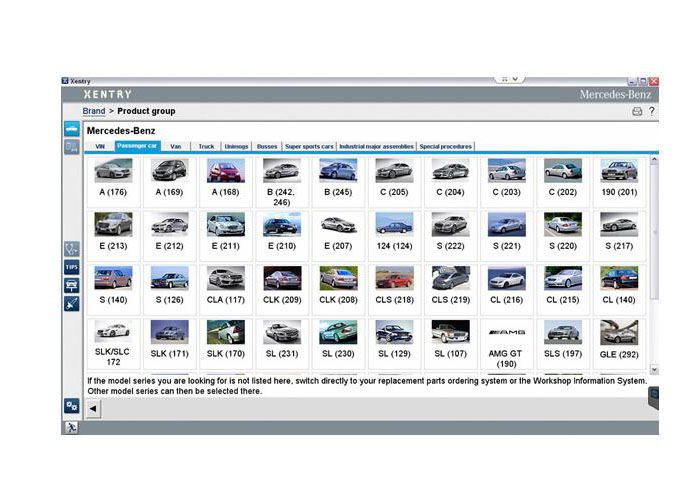This screenshot has height=500, width=700.
Task: Choose the SLK (171) model
Action: point(170,343)
